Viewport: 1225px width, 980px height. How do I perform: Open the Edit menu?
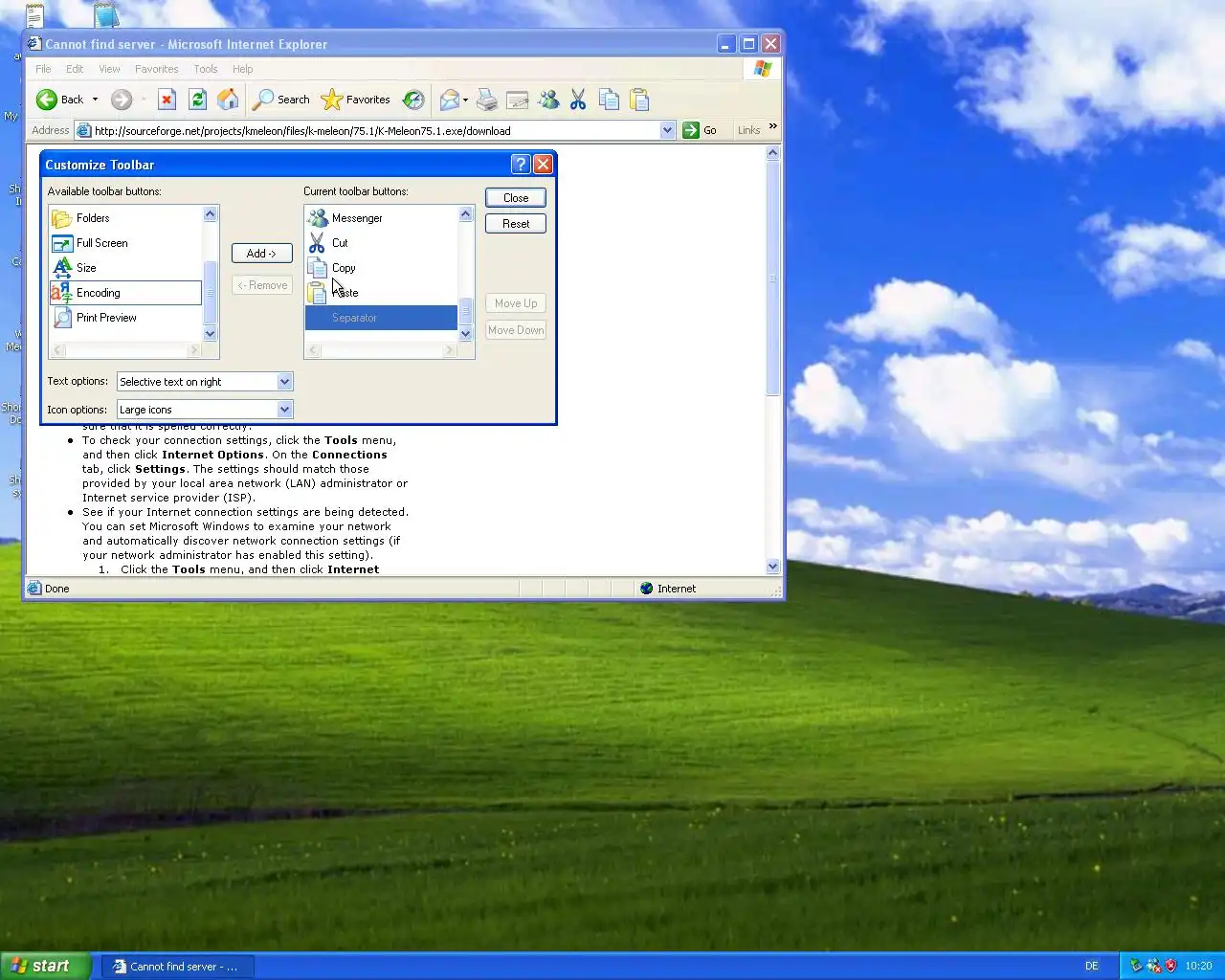pyautogui.click(x=75, y=69)
